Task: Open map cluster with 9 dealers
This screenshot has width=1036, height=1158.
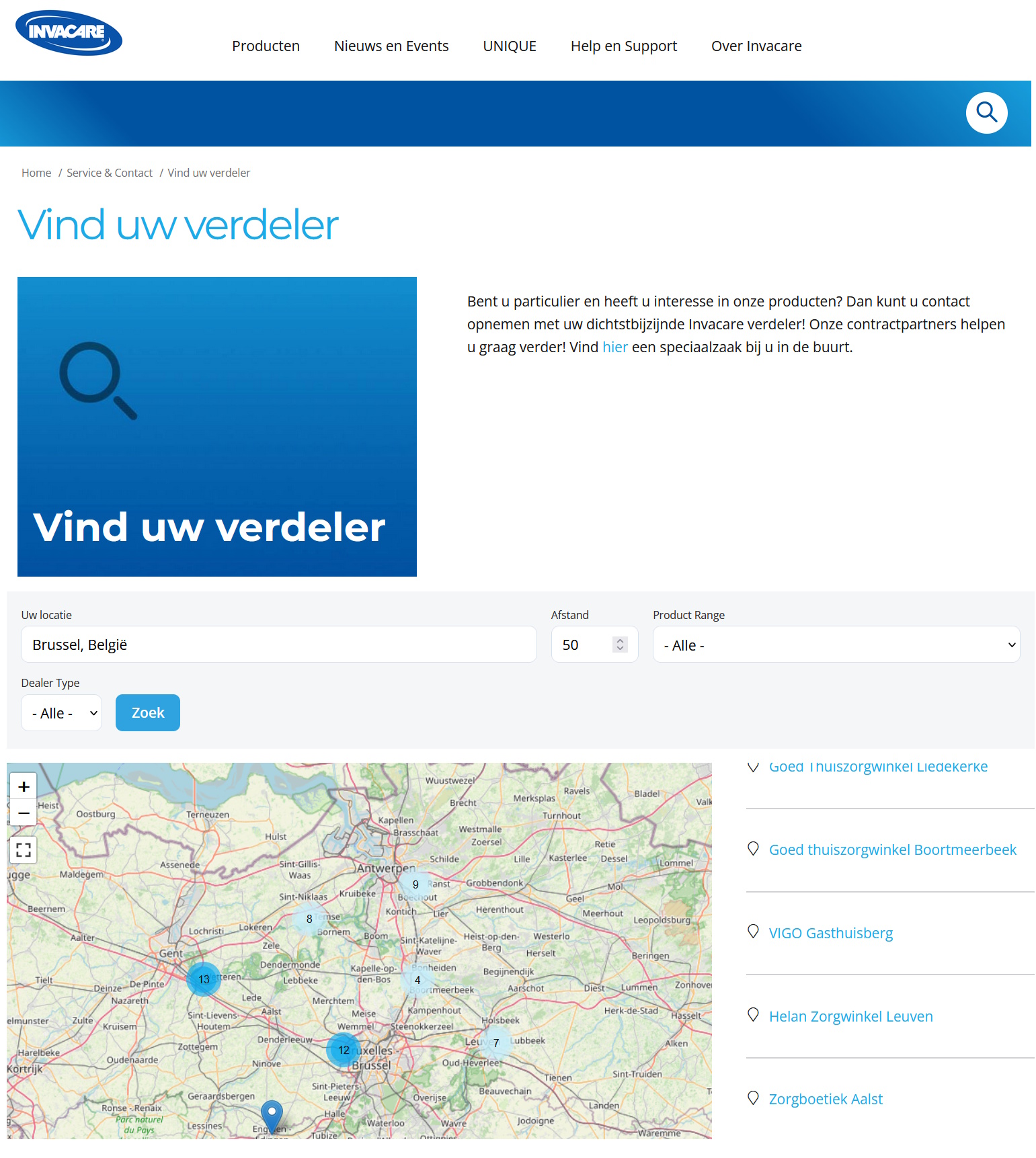Action: [415, 884]
